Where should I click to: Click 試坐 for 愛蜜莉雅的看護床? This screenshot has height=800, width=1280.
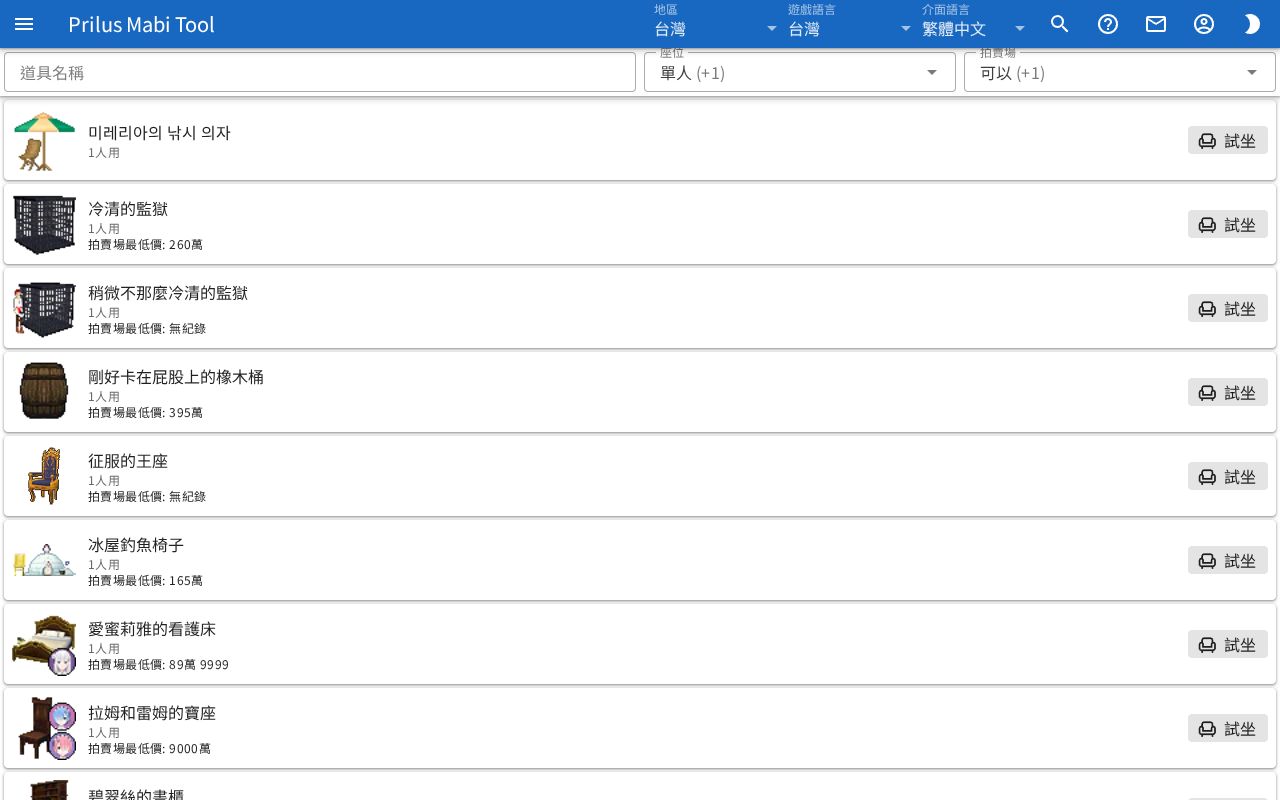1228,644
